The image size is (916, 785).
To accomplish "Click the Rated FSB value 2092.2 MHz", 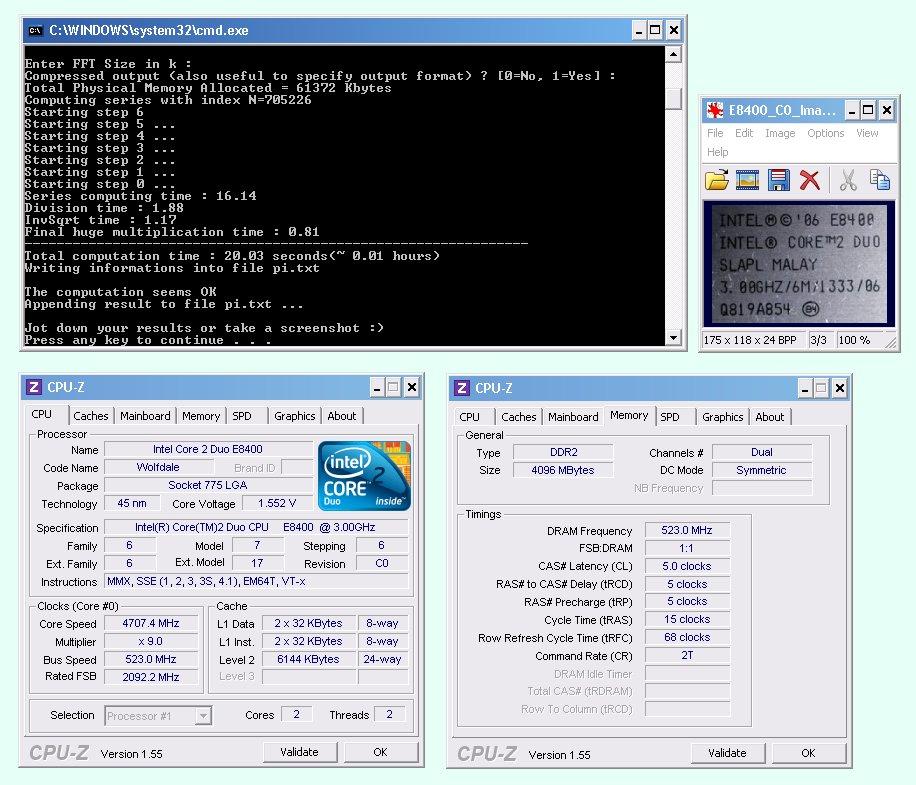I will click(x=151, y=677).
